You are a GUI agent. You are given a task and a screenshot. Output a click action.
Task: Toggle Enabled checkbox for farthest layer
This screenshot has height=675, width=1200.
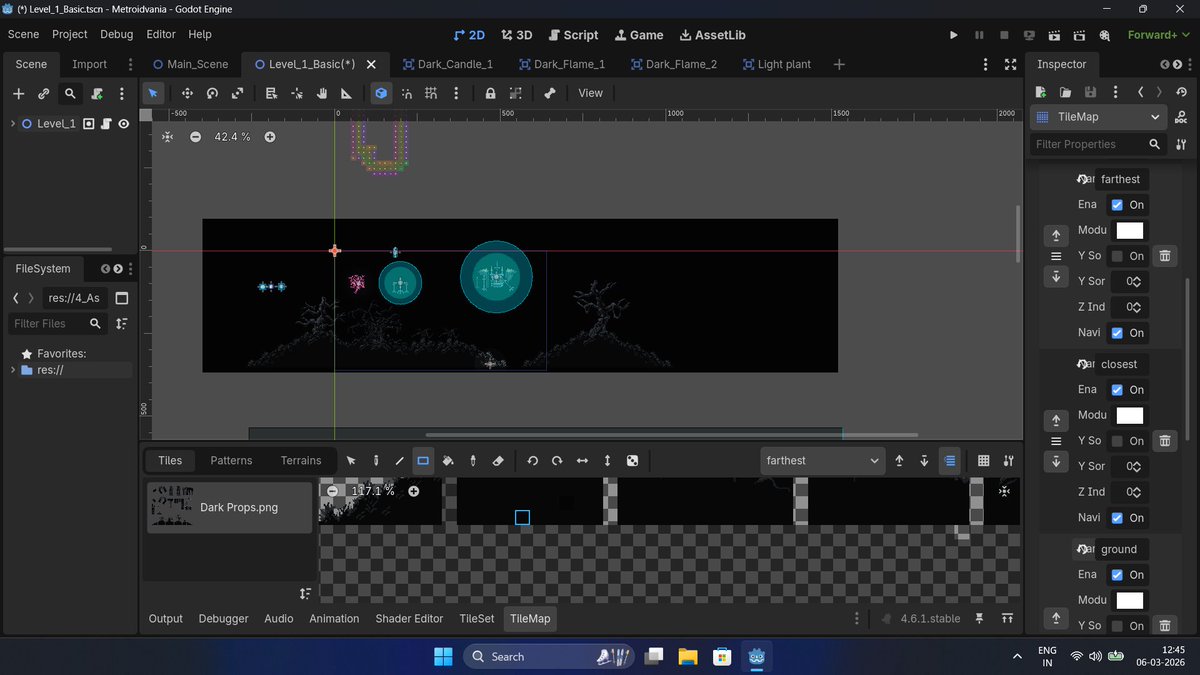[1117, 205]
